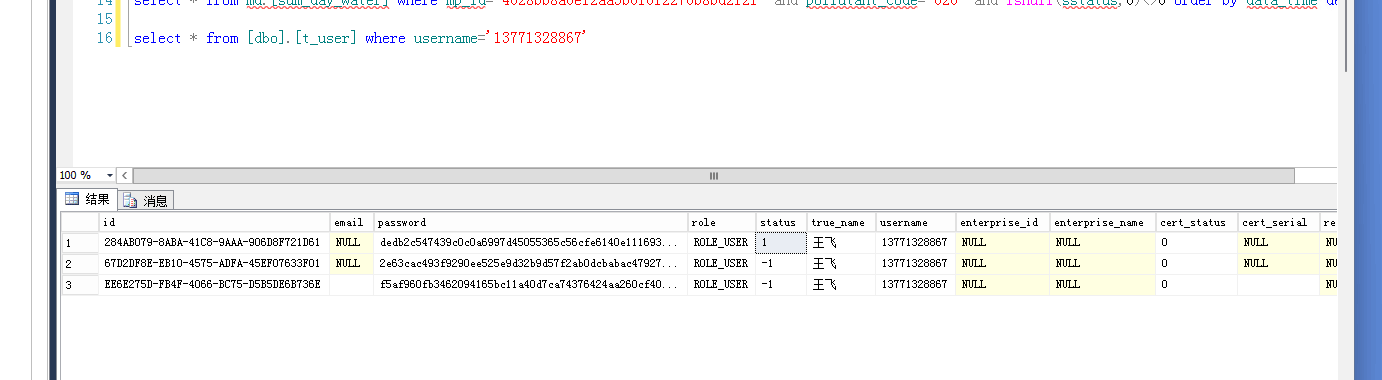
Task: Click the ROLE_USER cell in row 3
Action: pos(722,284)
